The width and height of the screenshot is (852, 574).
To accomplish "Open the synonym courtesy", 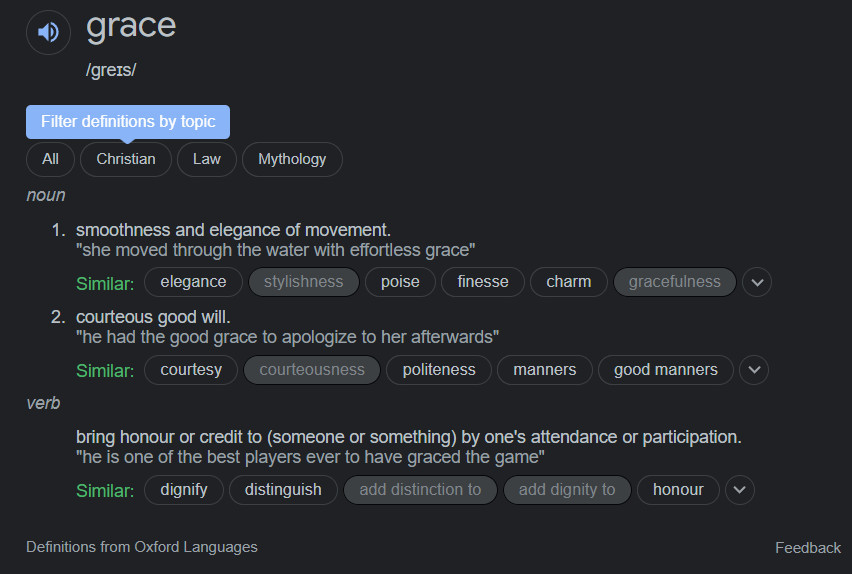I will (x=191, y=370).
